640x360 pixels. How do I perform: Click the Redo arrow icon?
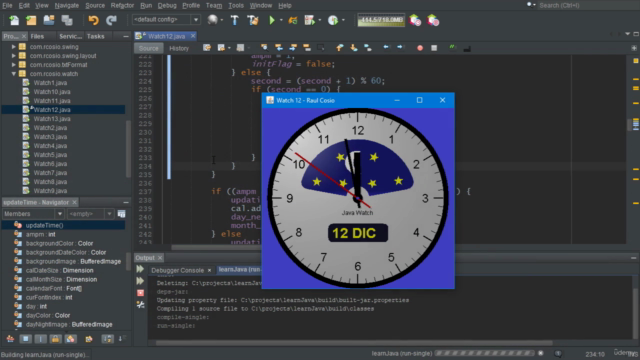tap(111, 20)
